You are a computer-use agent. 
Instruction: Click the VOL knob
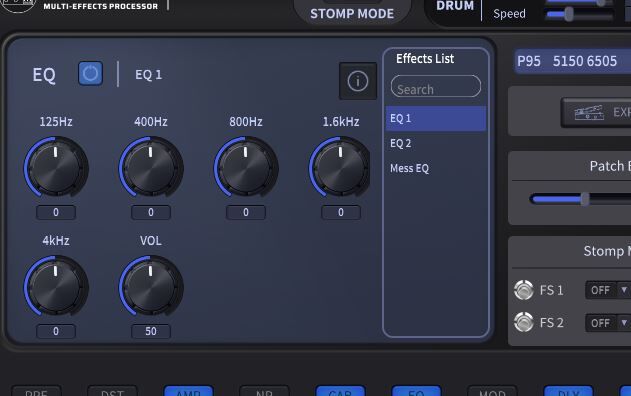point(151,286)
